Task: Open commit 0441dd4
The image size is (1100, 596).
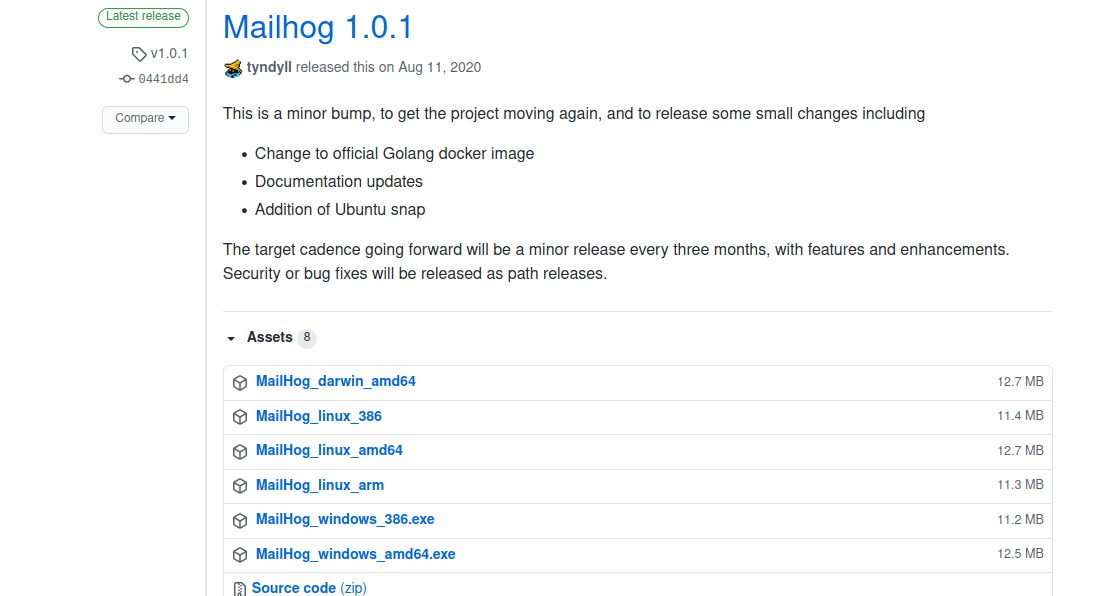Action: 163,79
